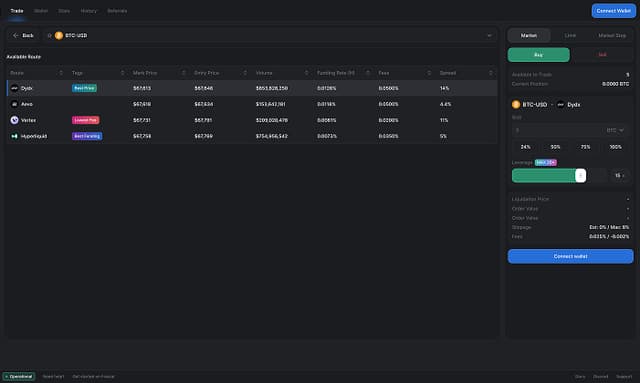
Task: Click the Aevo route name
Action: click(x=27, y=104)
